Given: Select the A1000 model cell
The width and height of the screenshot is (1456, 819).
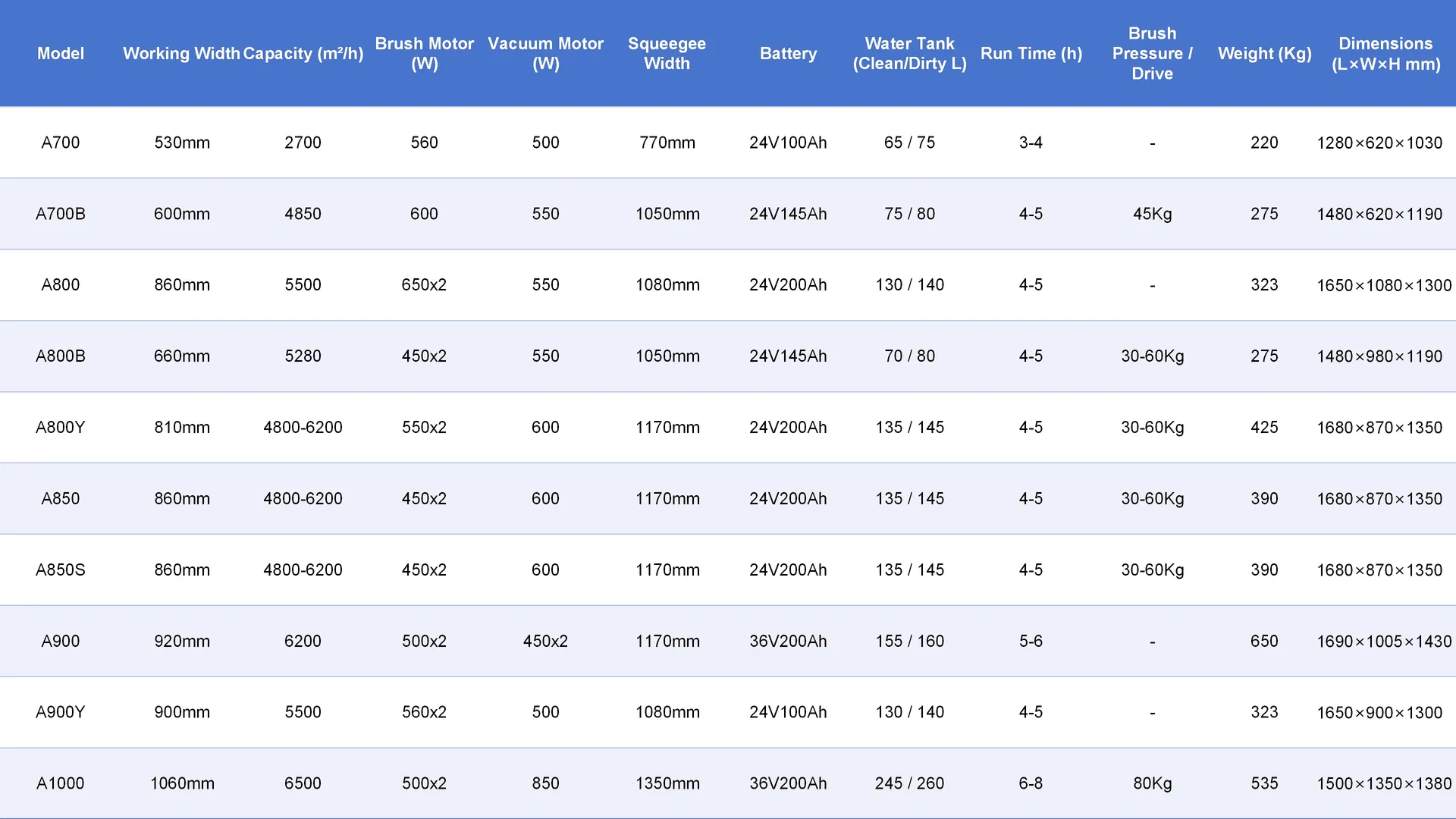Looking at the screenshot, I should [61, 783].
